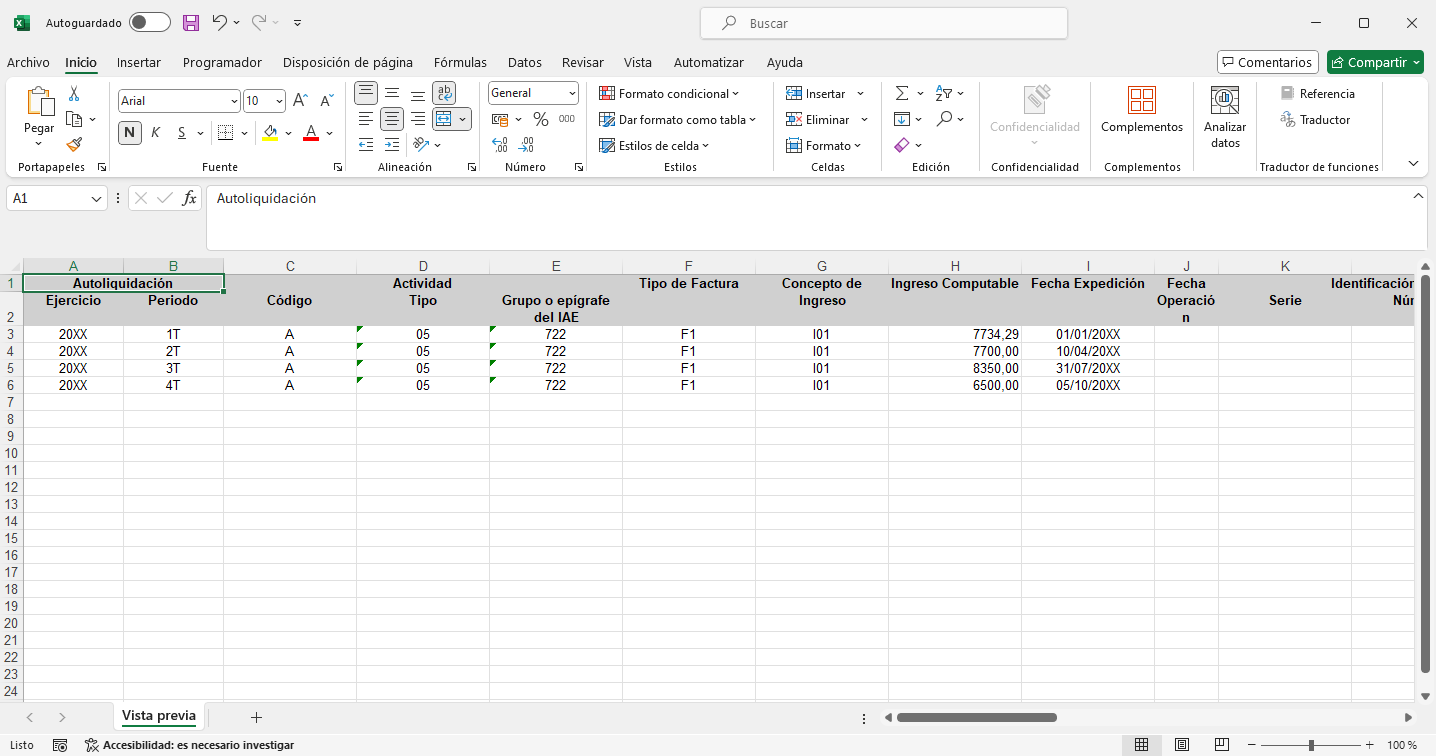Expand Estilos de celda menu
Screen dimensions: 1436x756
coord(654,145)
